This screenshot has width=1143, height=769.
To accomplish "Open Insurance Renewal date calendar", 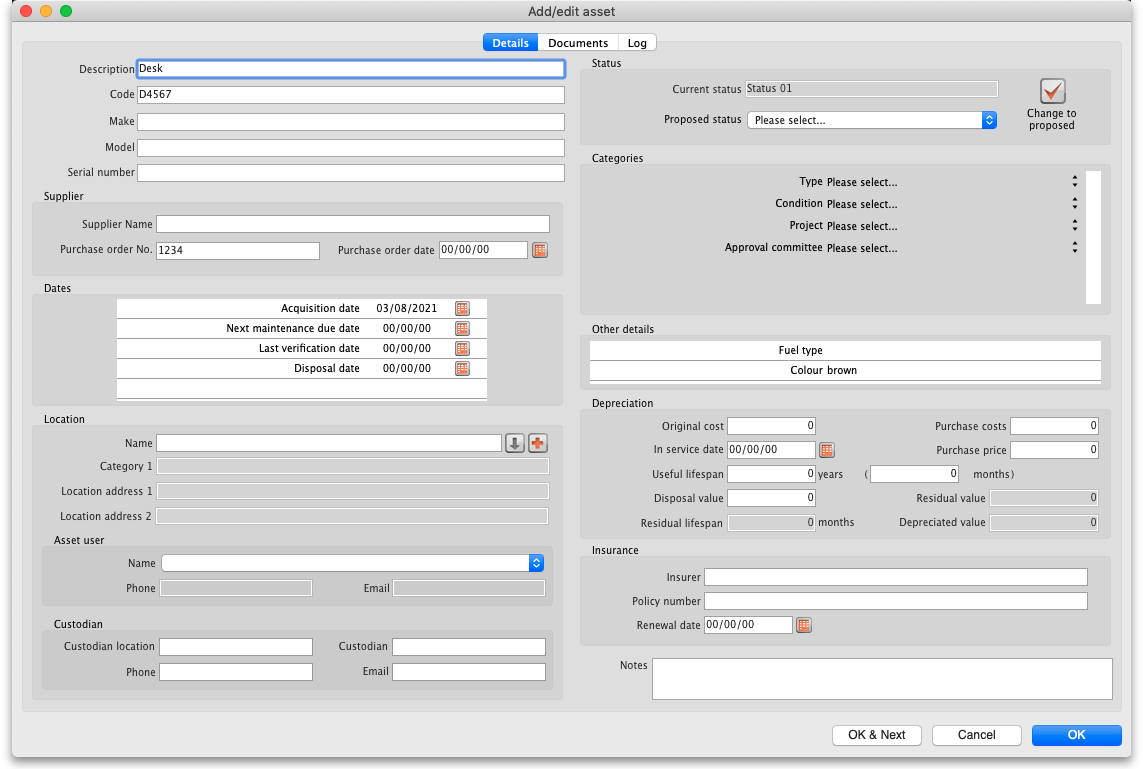I will point(804,625).
